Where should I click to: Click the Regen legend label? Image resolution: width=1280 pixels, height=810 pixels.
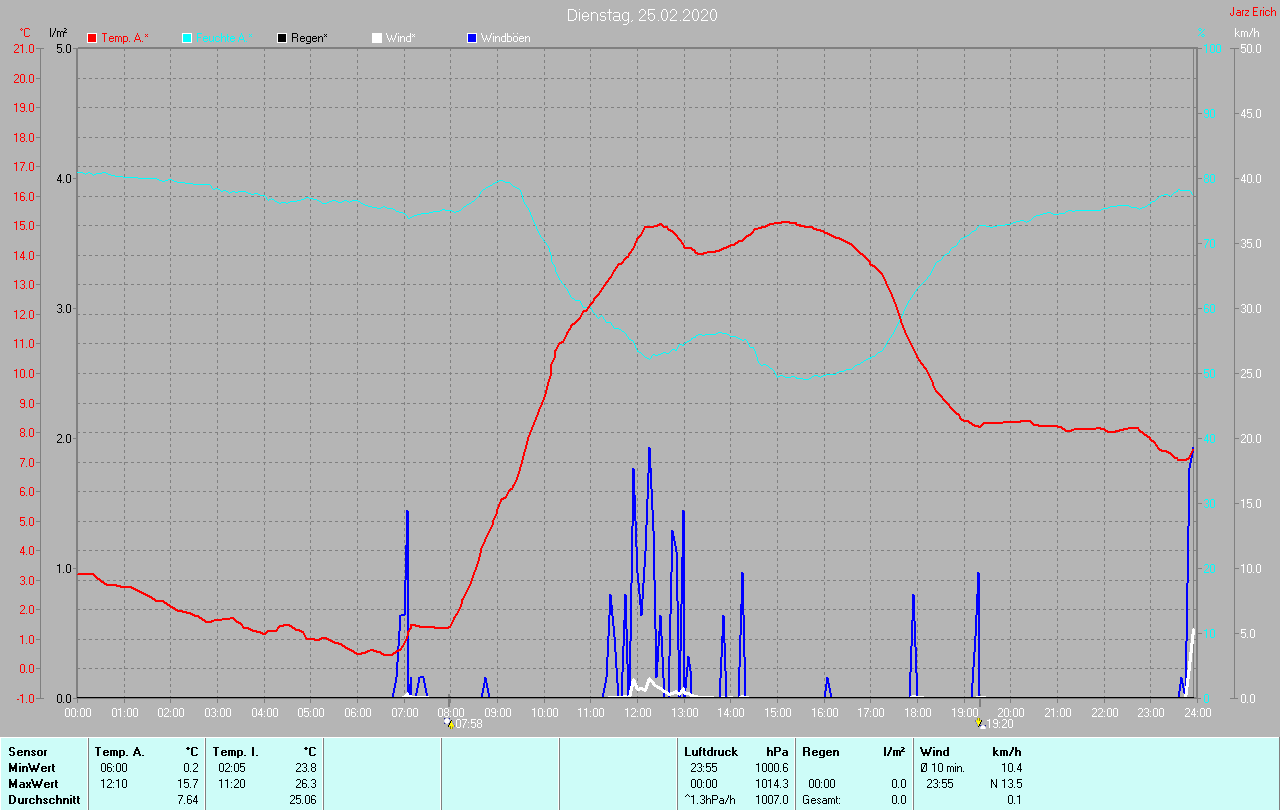[311, 38]
